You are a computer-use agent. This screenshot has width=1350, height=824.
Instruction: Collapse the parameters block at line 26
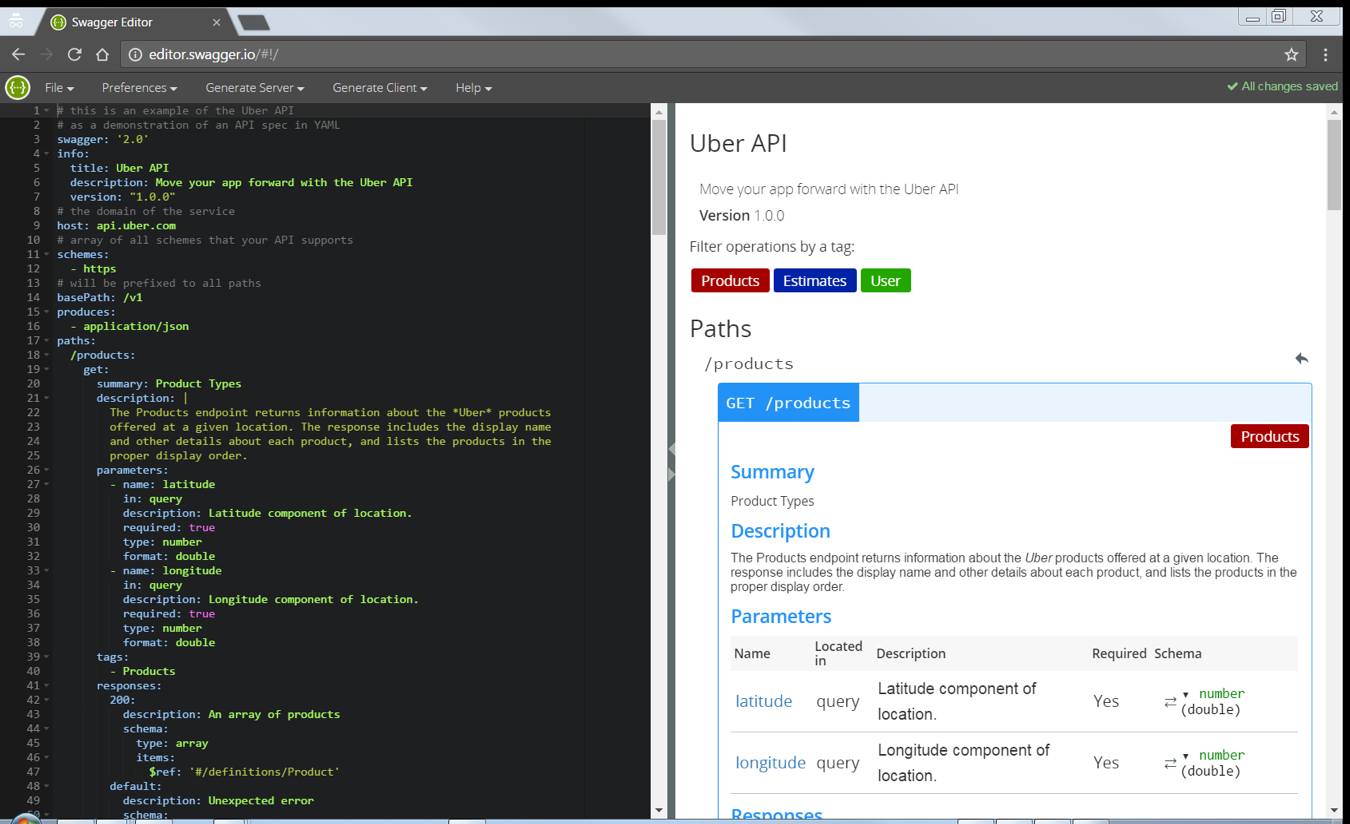click(x=46, y=470)
